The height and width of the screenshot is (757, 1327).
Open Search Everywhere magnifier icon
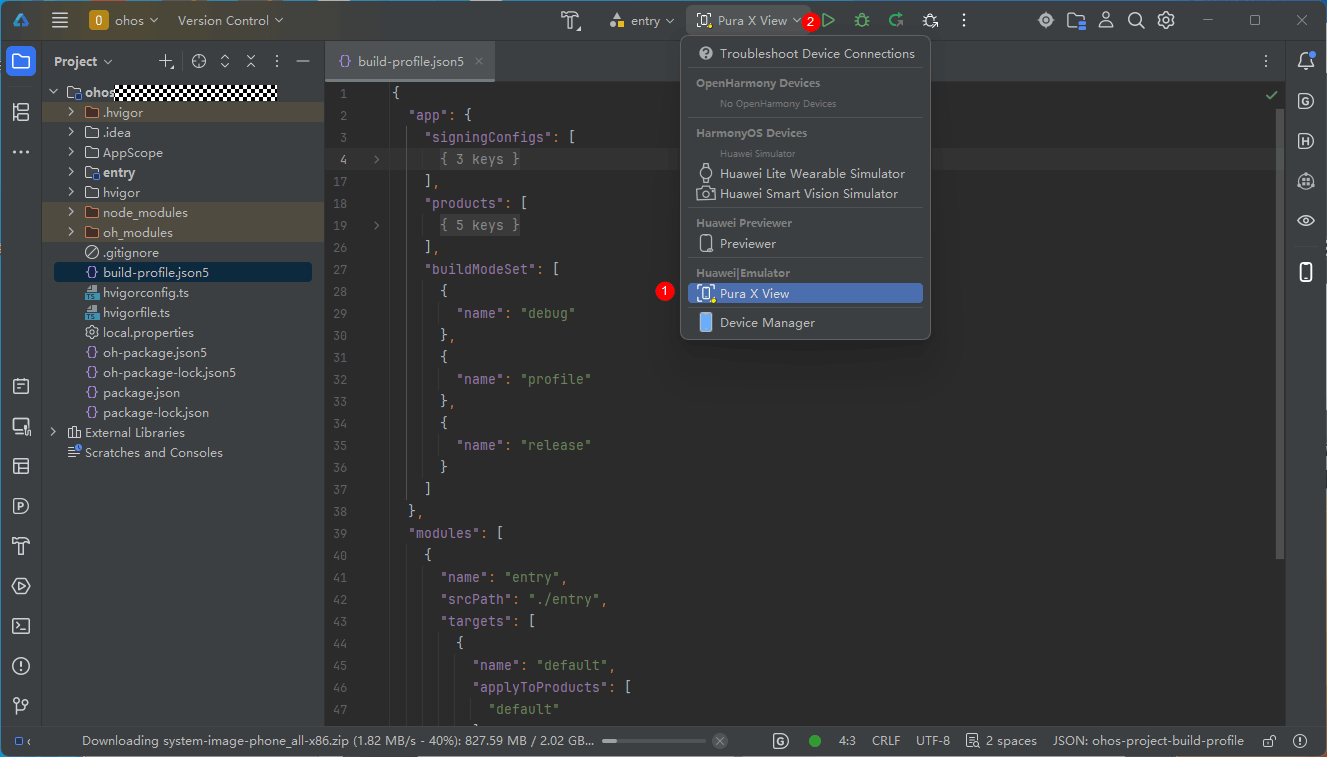click(1136, 20)
